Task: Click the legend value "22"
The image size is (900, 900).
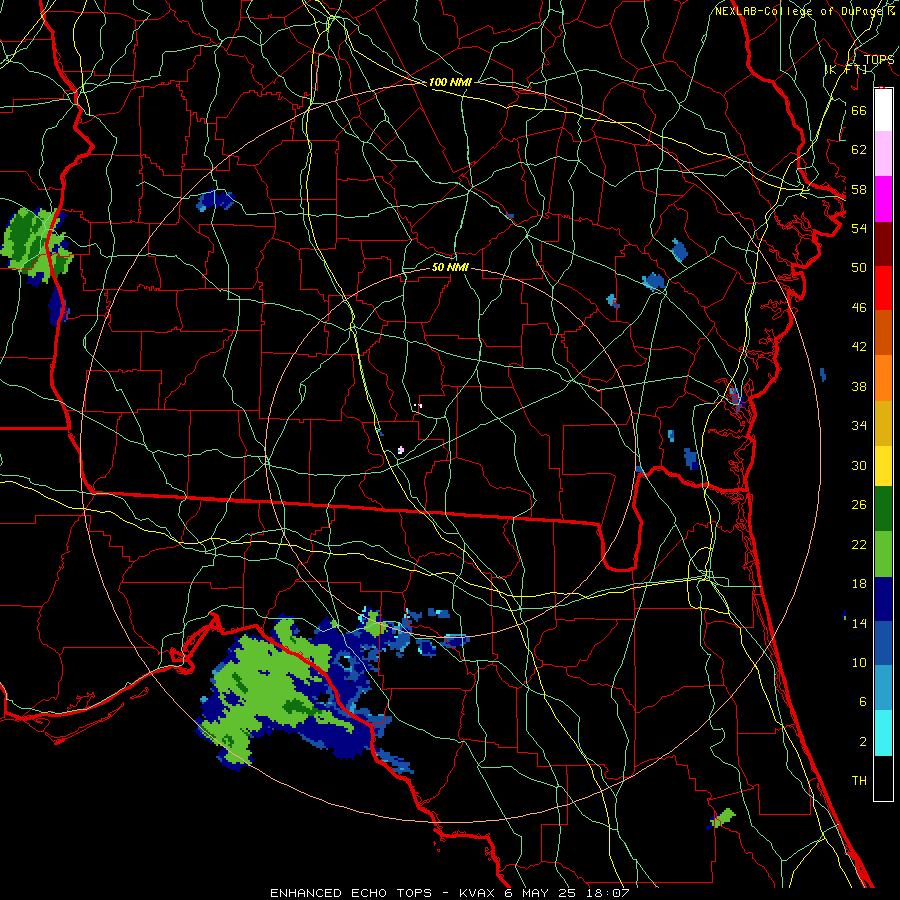Action: point(859,545)
